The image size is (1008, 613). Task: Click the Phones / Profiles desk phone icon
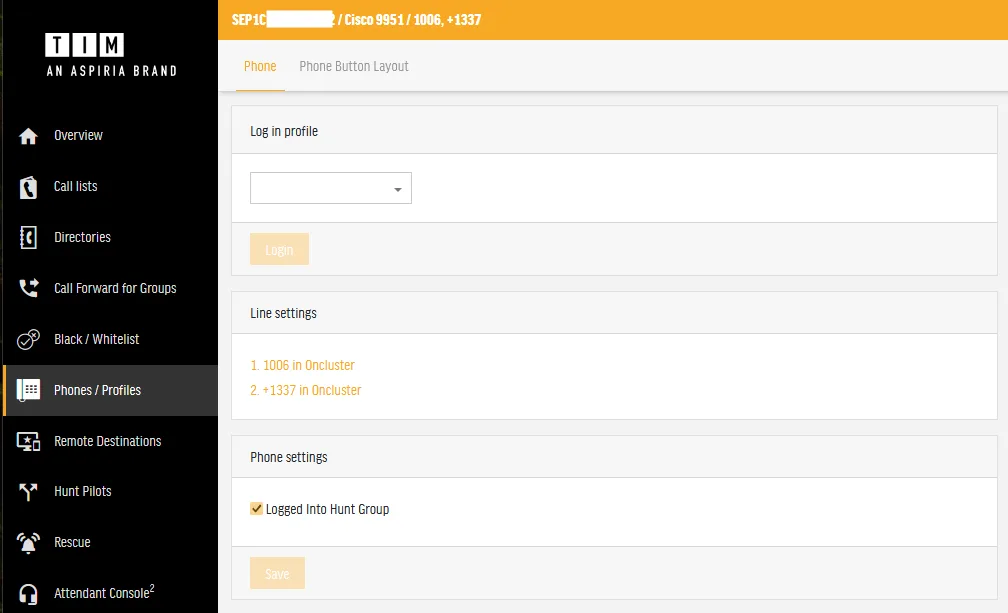(28, 390)
